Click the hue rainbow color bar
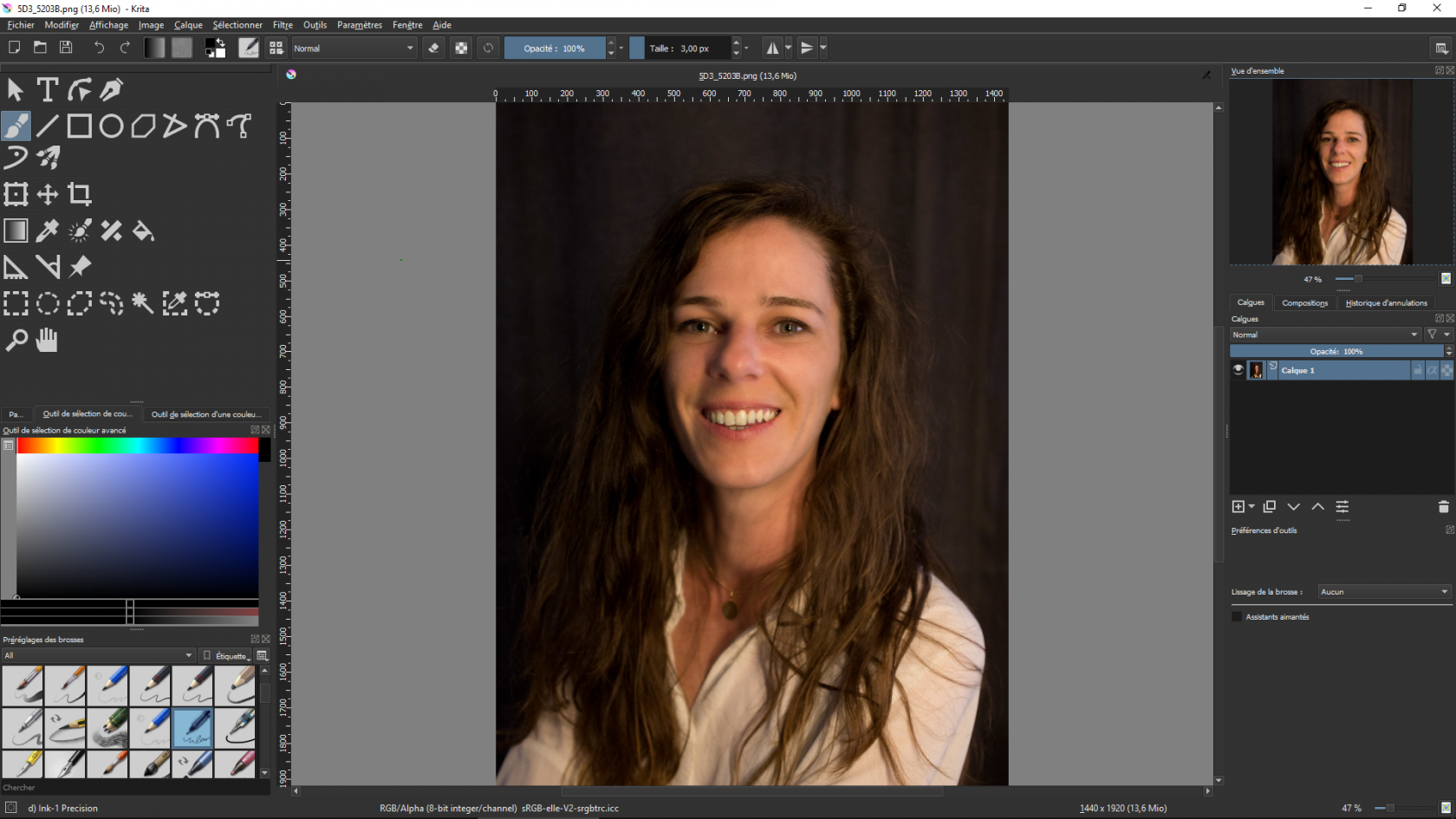This screenshot has width=1456, height=819. [138, 445]
